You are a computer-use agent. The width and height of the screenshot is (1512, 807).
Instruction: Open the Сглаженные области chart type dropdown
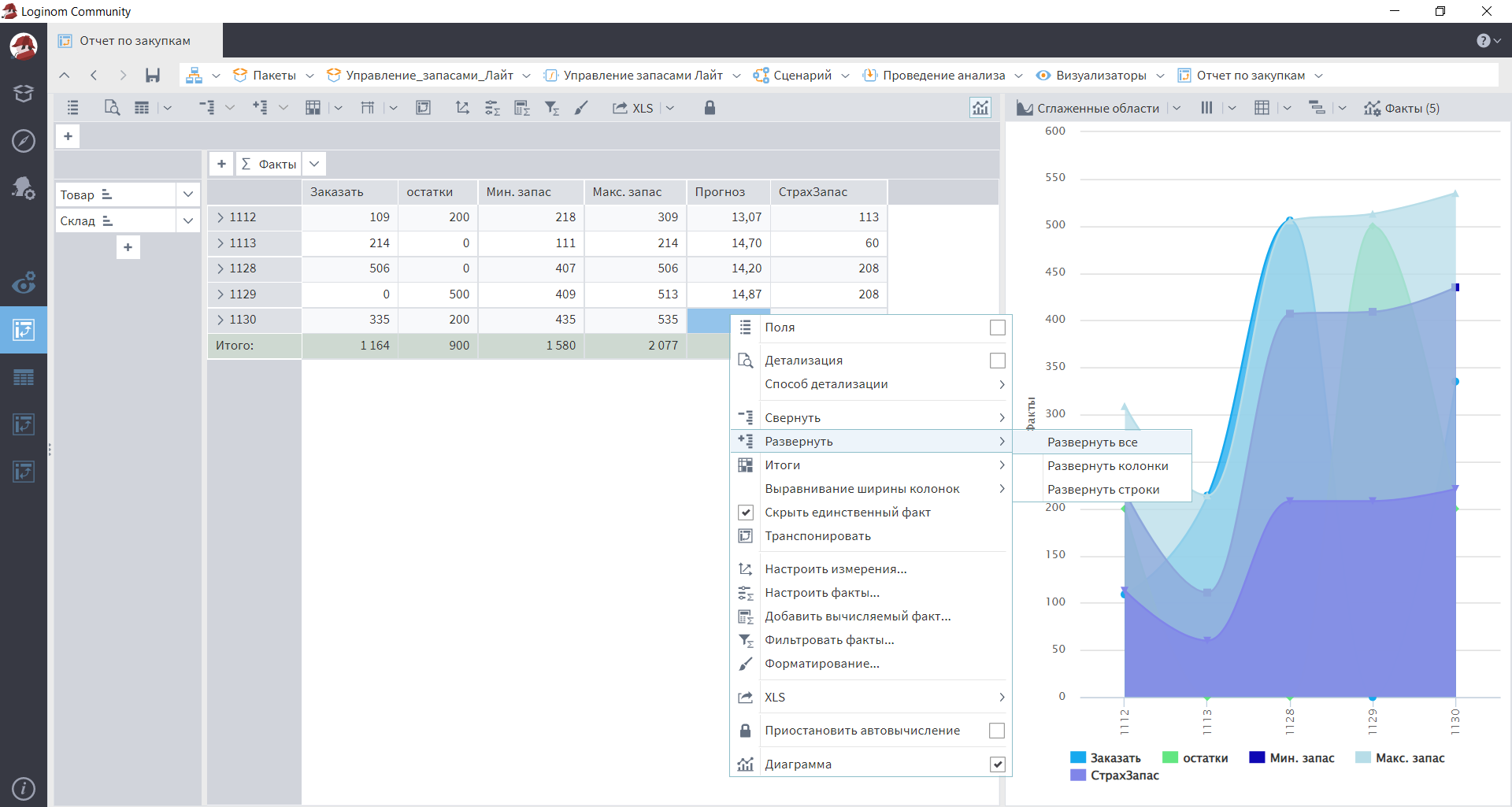click(x=1177, y=108)
